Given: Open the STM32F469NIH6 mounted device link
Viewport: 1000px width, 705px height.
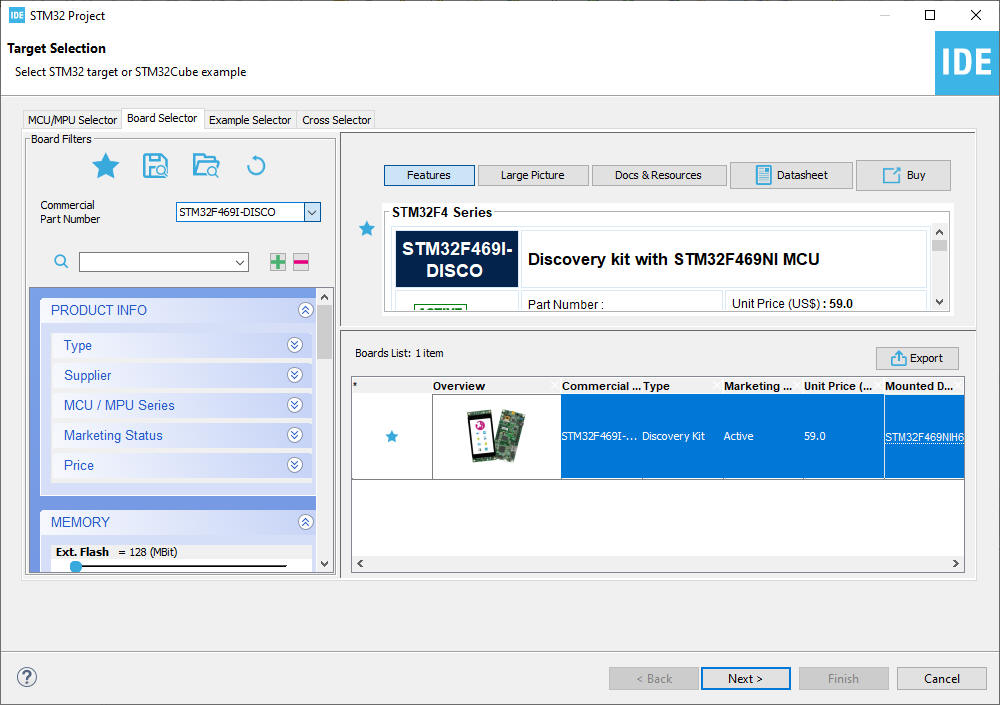Looking at the screenshot, I should 923,437.
